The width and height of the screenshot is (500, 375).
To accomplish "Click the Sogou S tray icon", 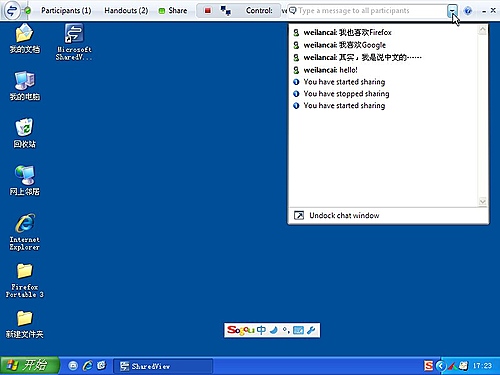I will tap(429, 366).
